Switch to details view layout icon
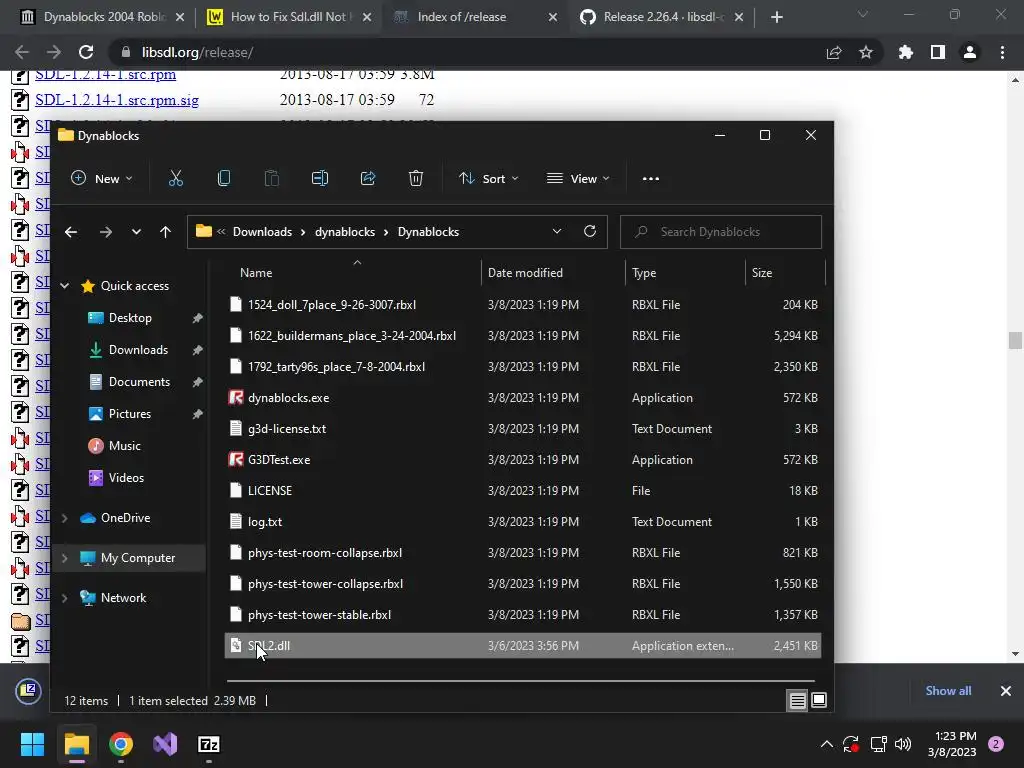Screen dimensions: 1024x768 [797, 701]
